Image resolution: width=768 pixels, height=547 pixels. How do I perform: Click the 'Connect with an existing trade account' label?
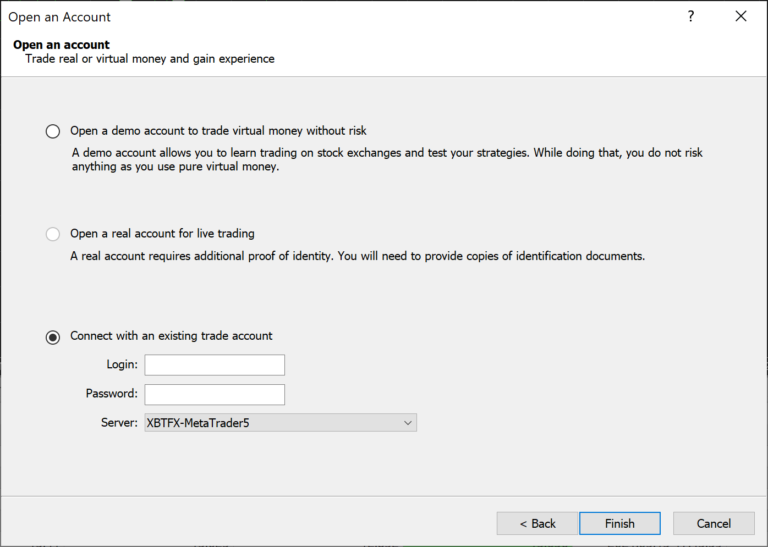click(171, 336)
